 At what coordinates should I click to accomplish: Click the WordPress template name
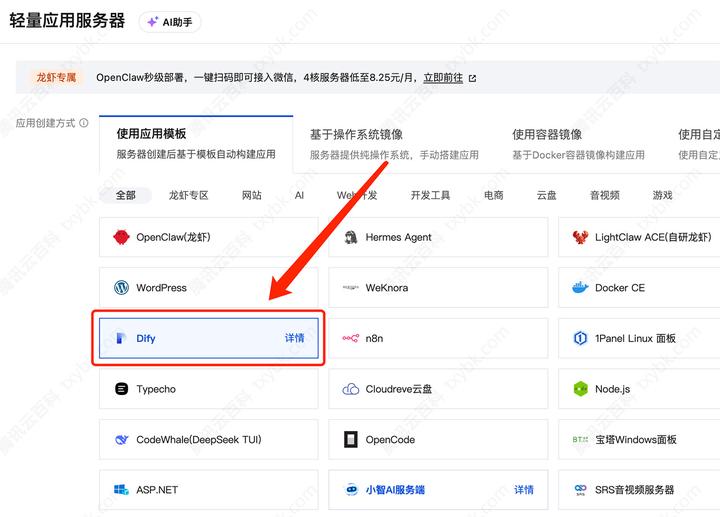[161, 287]
